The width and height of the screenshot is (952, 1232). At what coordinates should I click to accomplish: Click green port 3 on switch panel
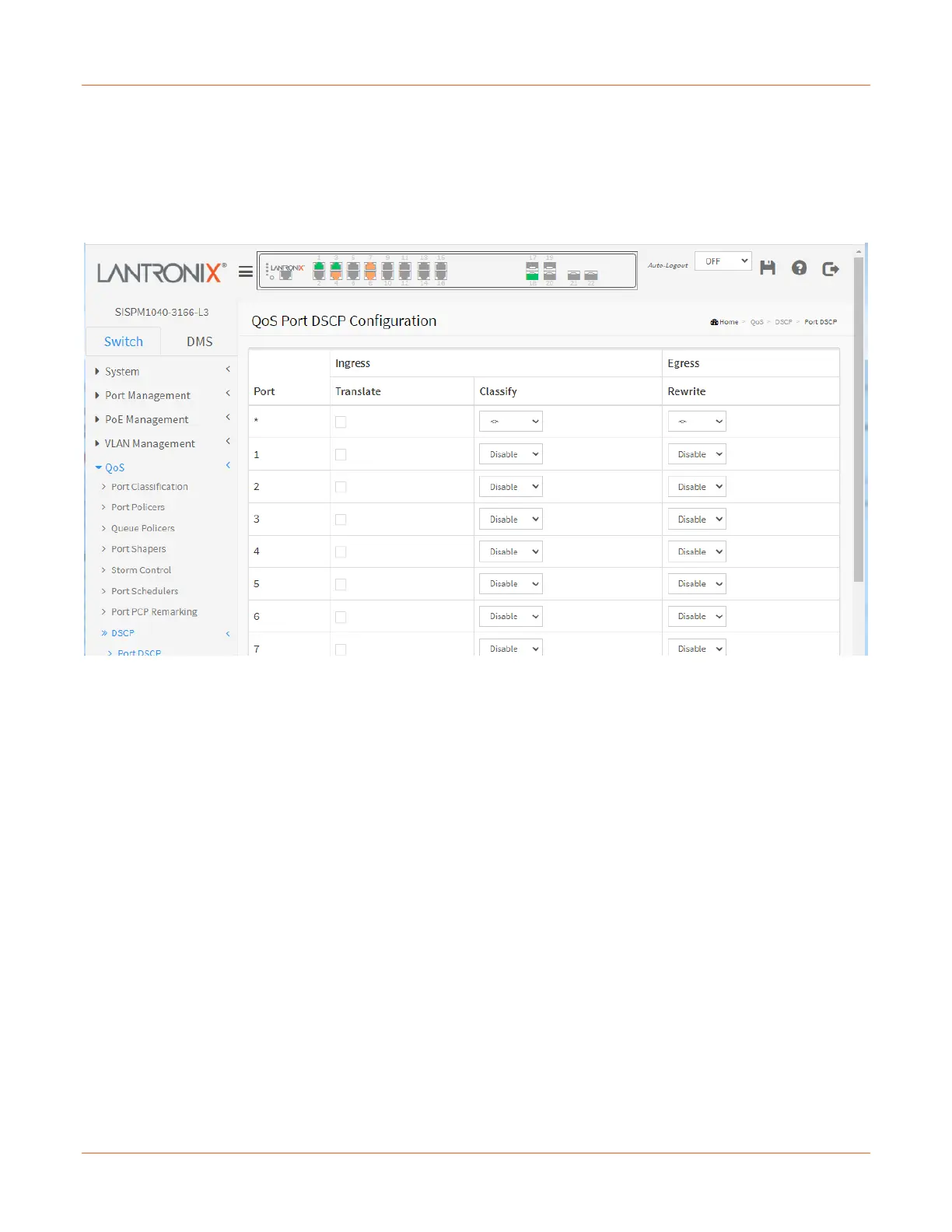click(x=336, y=267)
